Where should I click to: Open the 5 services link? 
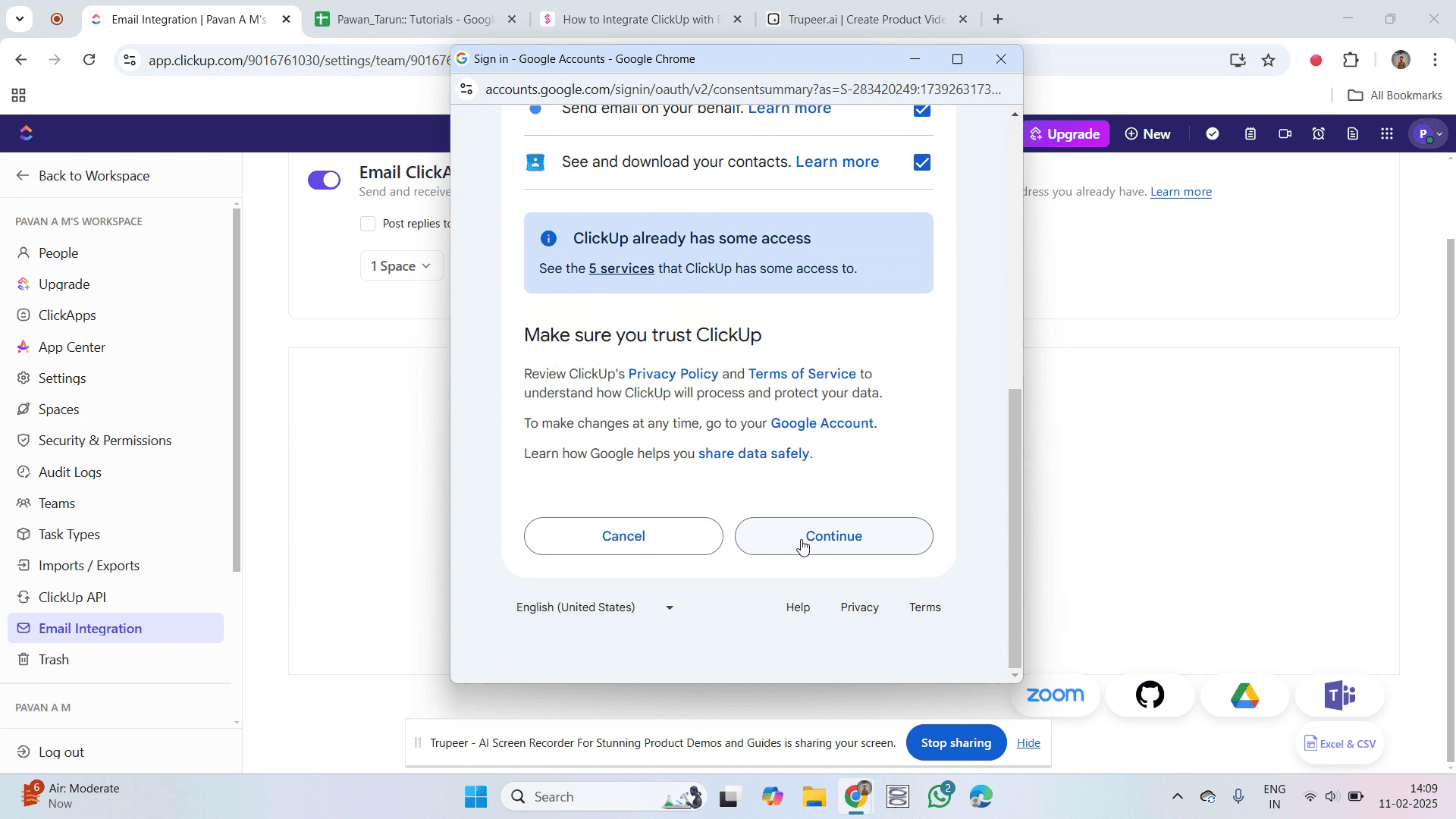621,268
